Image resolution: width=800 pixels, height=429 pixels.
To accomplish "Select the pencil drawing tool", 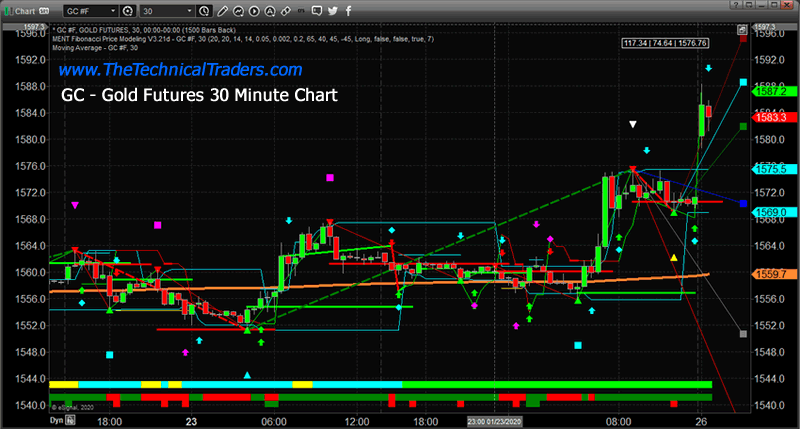I will pyautogui.click(x=224, y=8).
